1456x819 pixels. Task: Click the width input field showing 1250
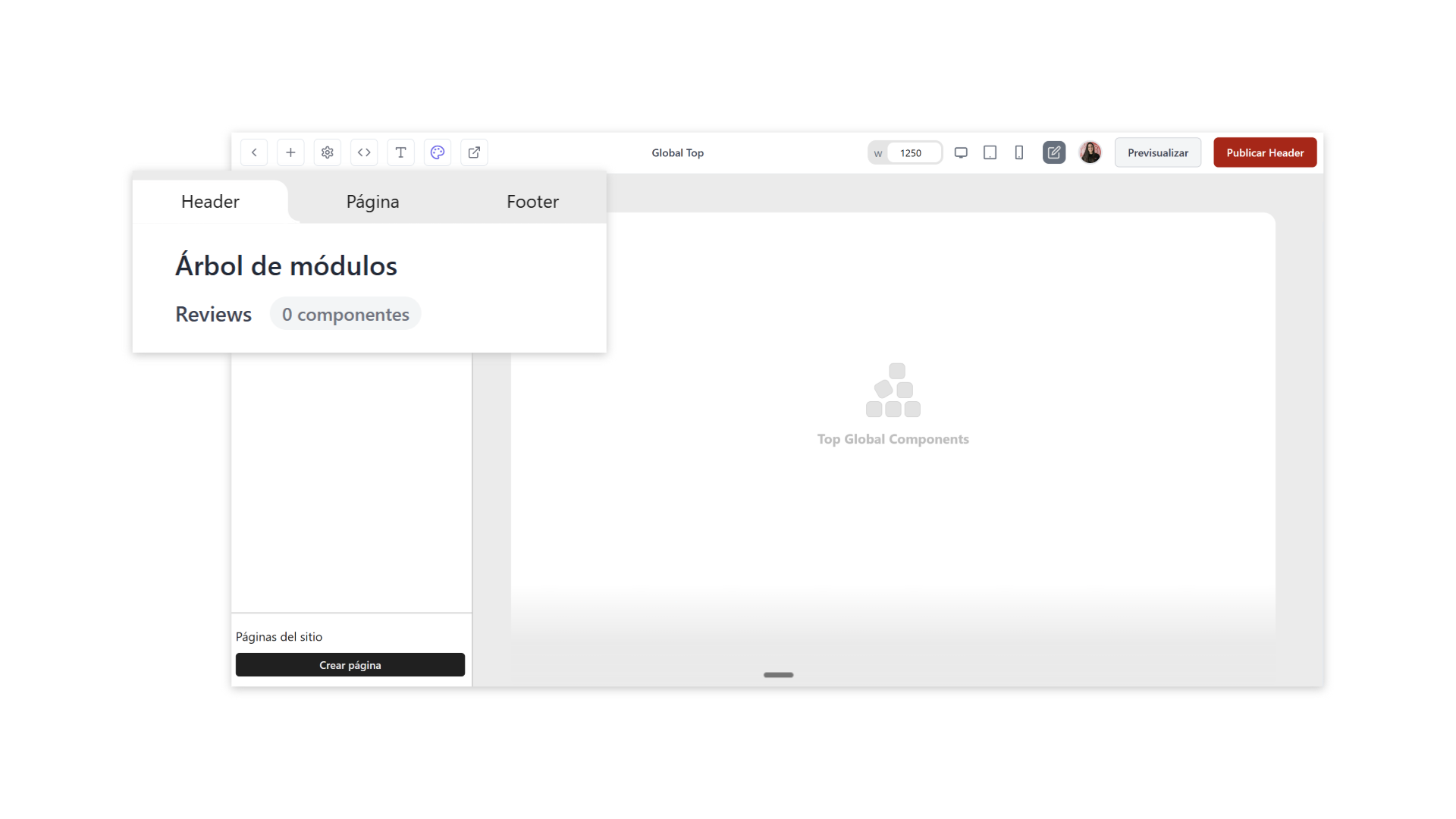[x=912, y=152]
